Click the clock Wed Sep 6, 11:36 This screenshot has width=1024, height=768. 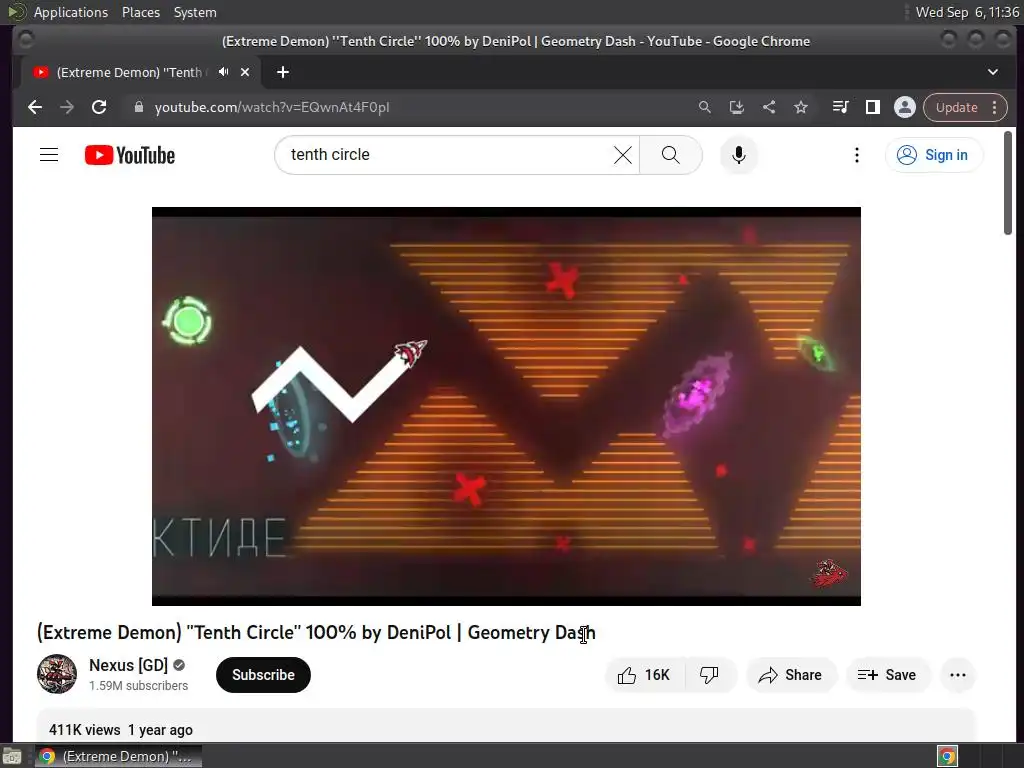pyautogui.click(x=967, y=12)
